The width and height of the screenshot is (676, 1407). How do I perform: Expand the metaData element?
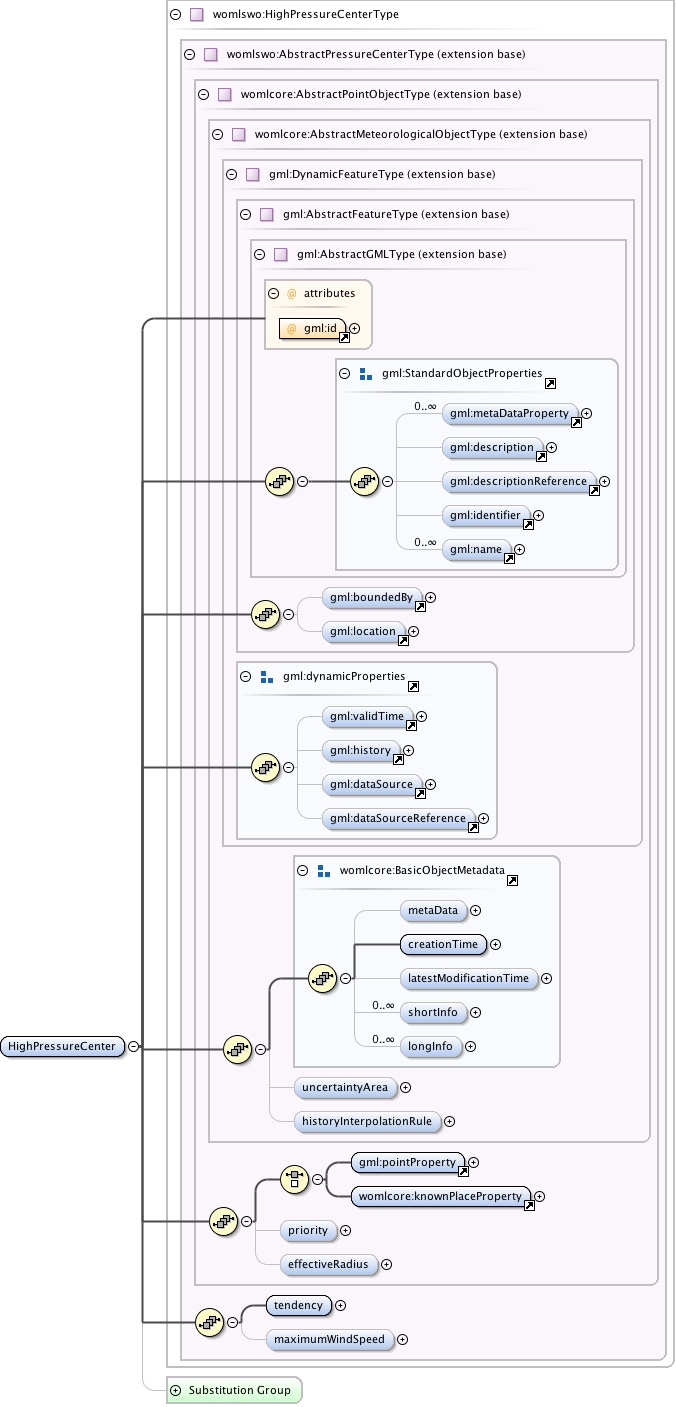[x=475, y=911]
